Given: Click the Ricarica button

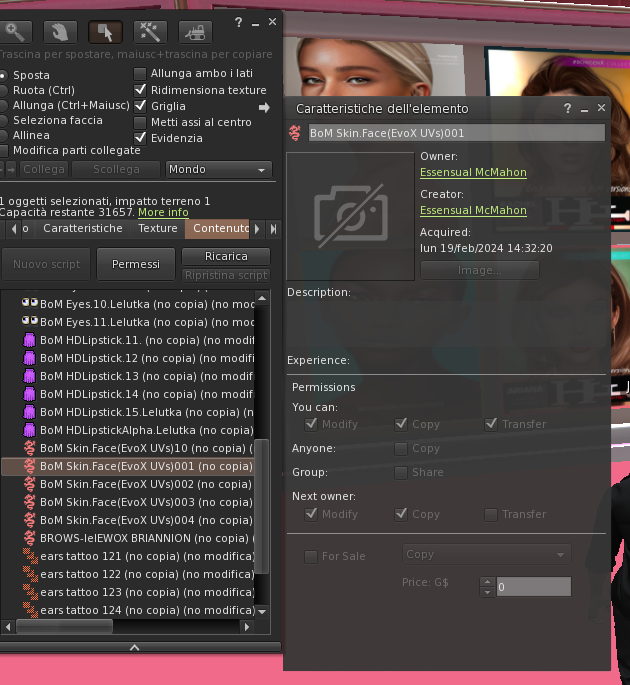Looking at the screenshot, I should click(226, 256).
